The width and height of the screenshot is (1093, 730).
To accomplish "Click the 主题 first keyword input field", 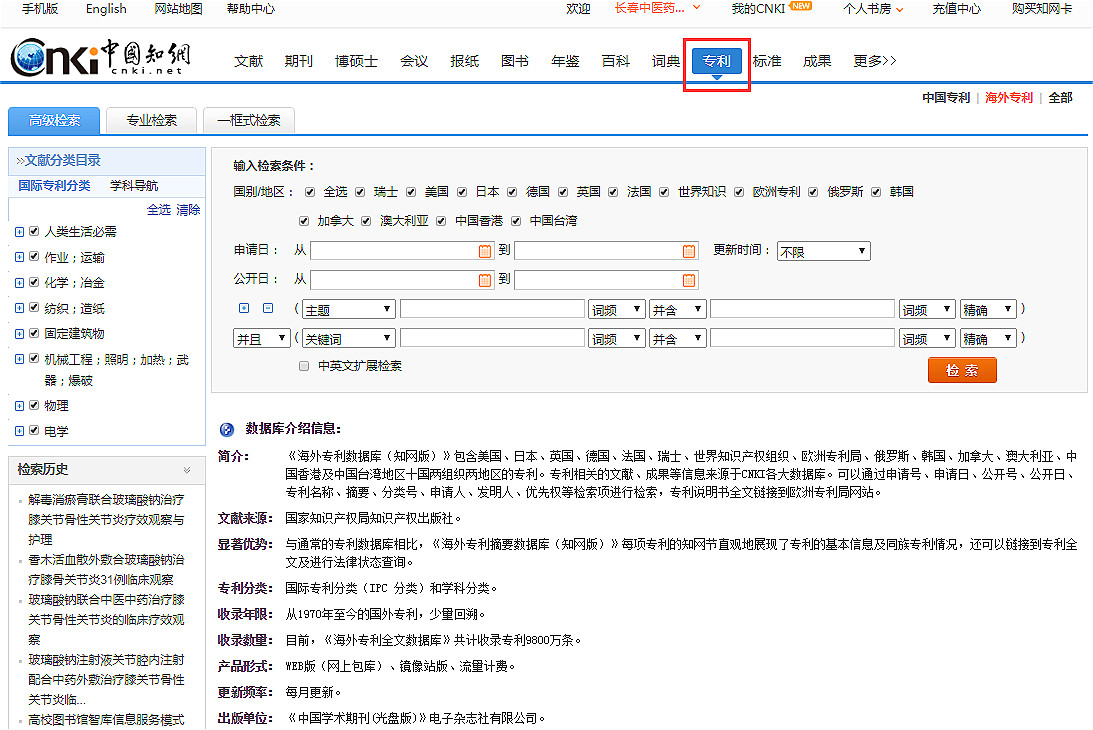I will pyautogui.click(x=492, y=309).
